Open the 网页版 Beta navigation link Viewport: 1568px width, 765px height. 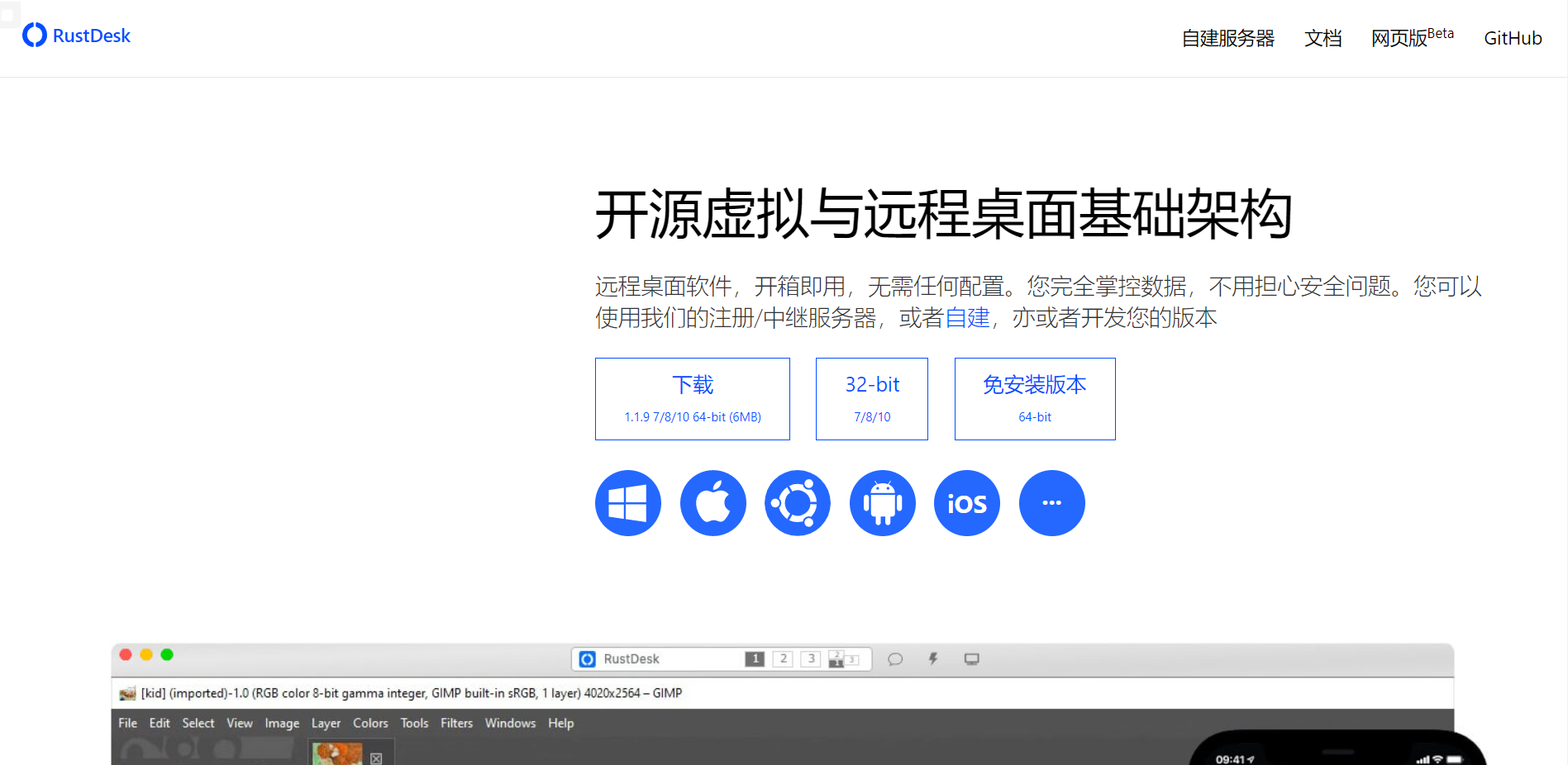1413,37
